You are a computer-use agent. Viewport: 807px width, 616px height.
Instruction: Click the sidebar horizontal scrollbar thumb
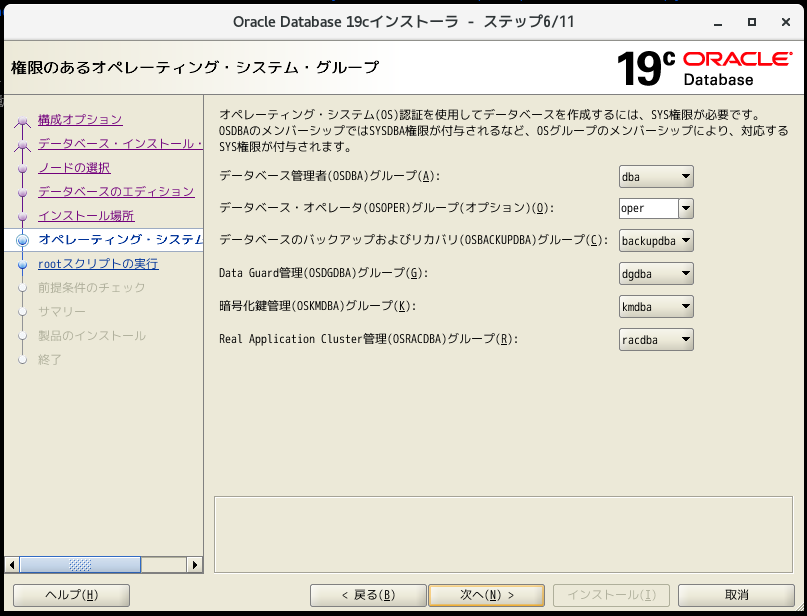(80, 565)
